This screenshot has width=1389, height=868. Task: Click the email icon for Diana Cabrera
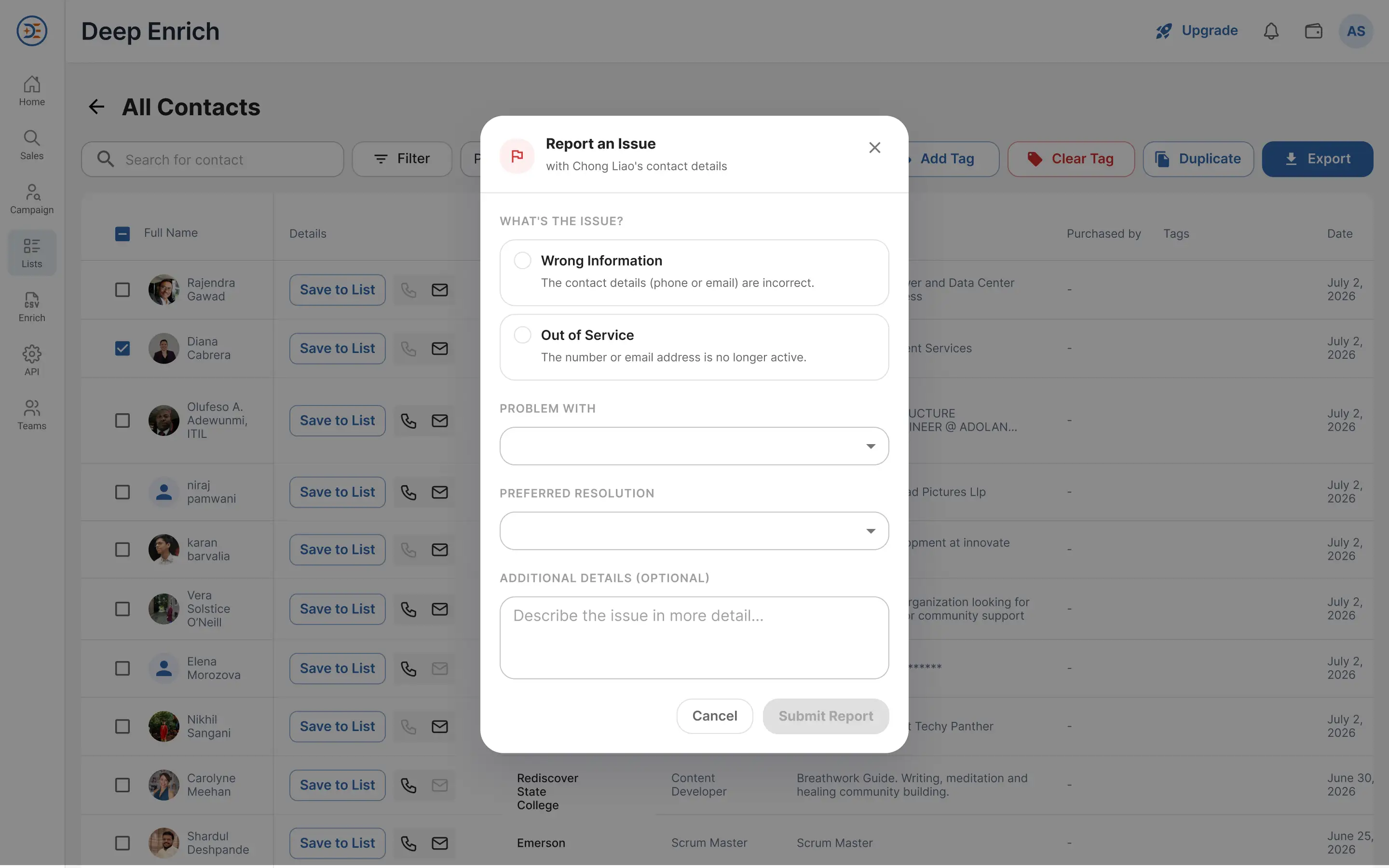tap(440, 349)
